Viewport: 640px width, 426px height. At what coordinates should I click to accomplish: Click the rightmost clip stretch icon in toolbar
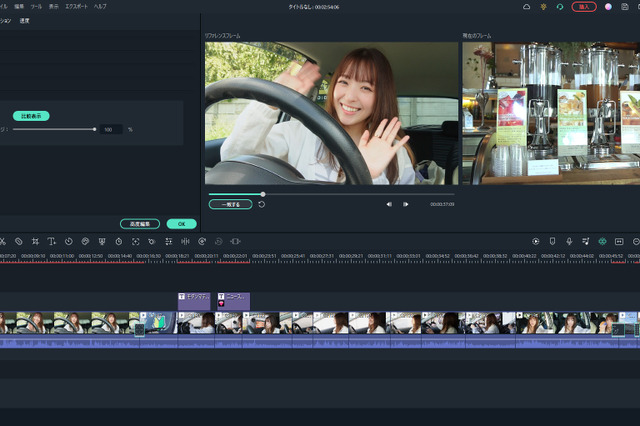(236, 242)
